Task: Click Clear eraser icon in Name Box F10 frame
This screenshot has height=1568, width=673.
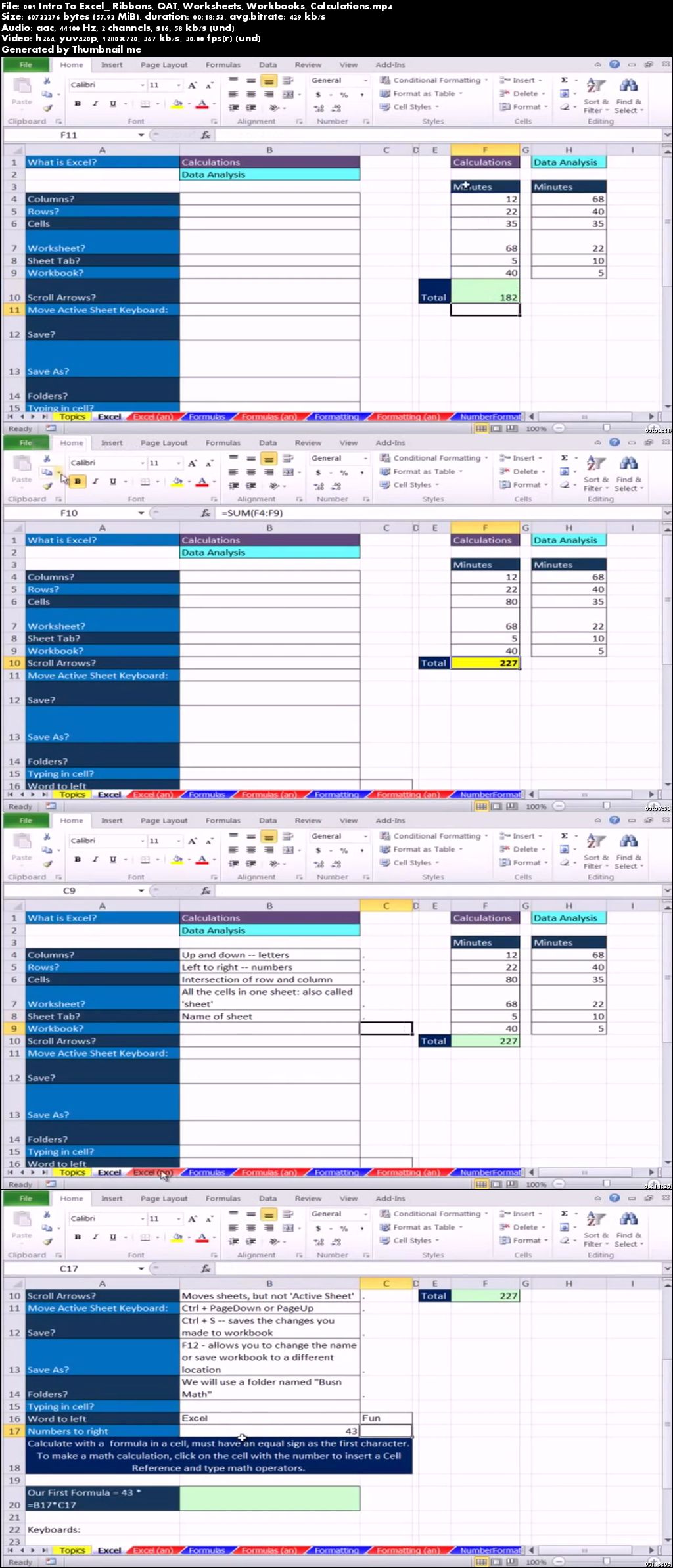Action: [565, 484]
